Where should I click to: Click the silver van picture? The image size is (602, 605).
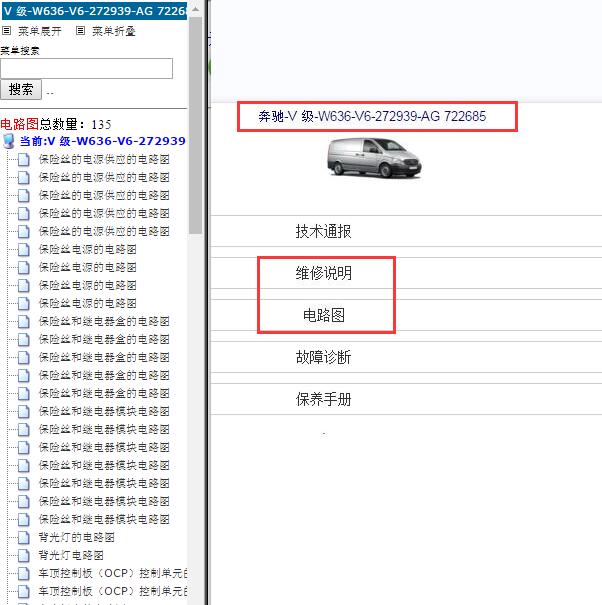pyautogui.click(x=374, y=157)
